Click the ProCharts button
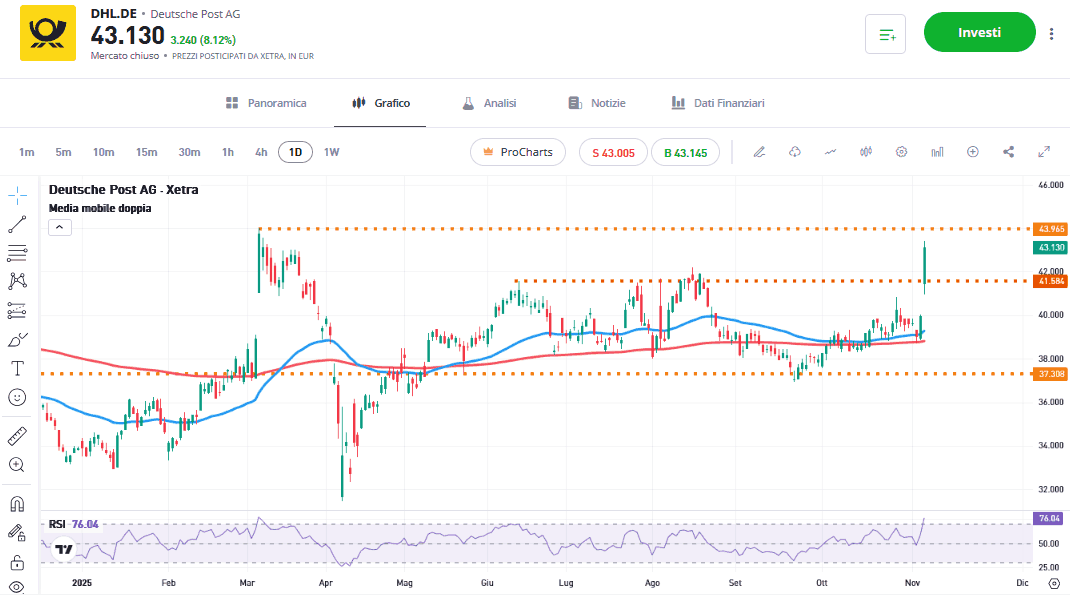1070x604 pixels. click(518, 152)
